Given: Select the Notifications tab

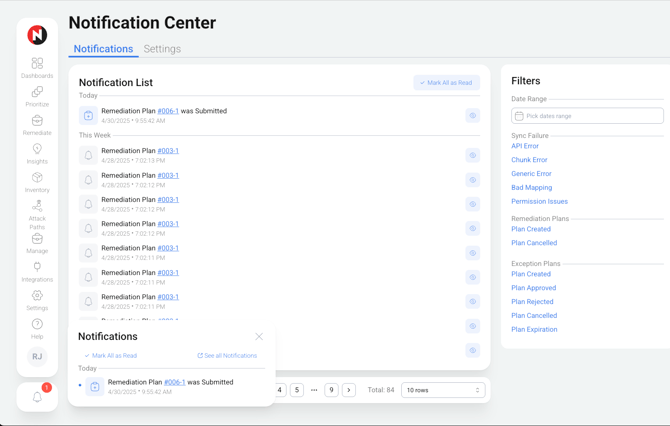Looking at the screenshot, I should [103, 49].
